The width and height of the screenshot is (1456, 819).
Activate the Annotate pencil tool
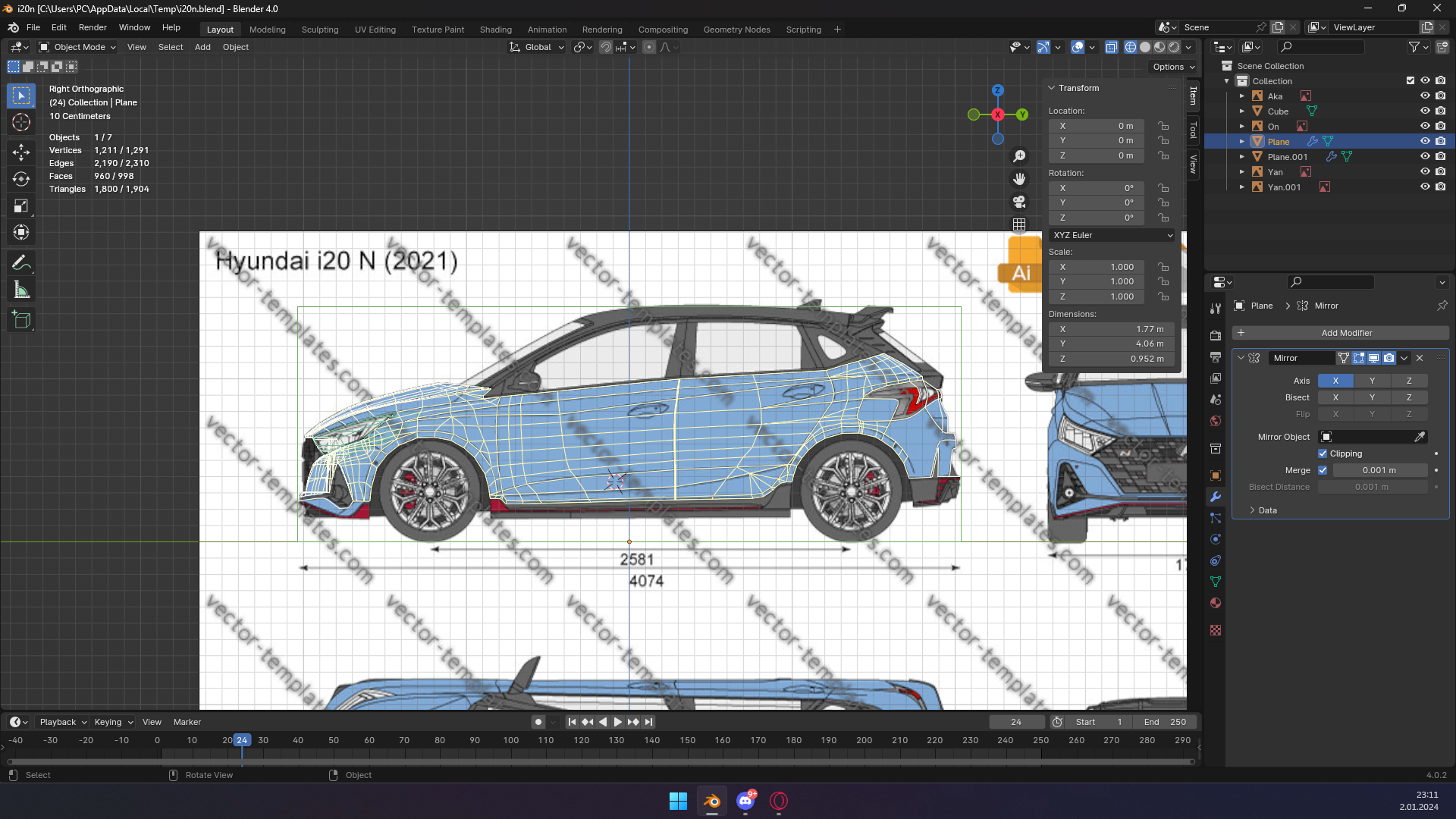21,263
